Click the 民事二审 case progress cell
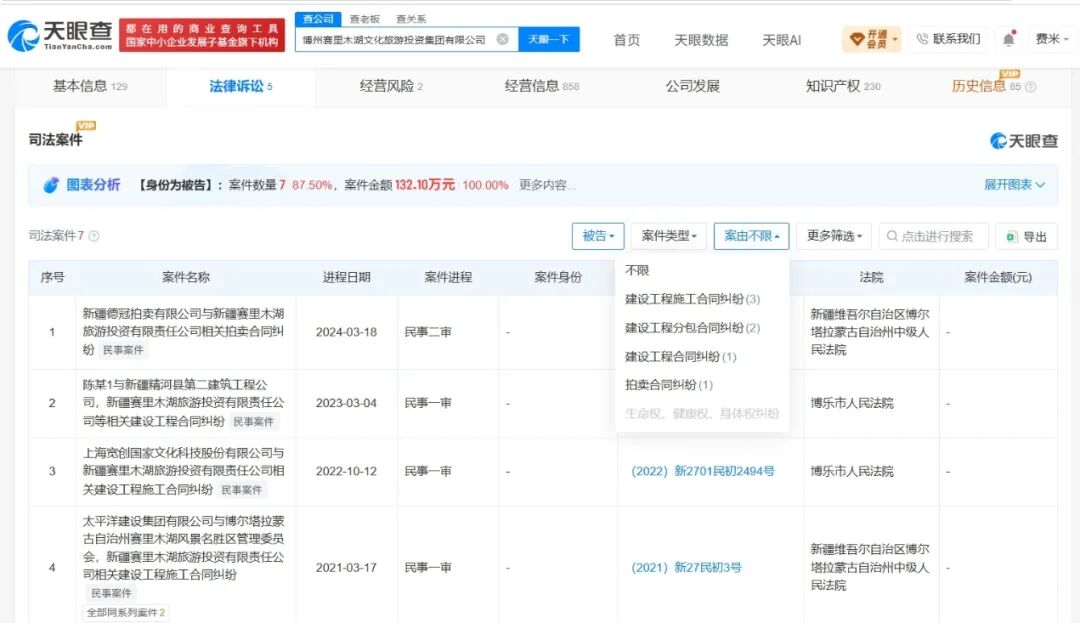 click(x=428, y=332)
